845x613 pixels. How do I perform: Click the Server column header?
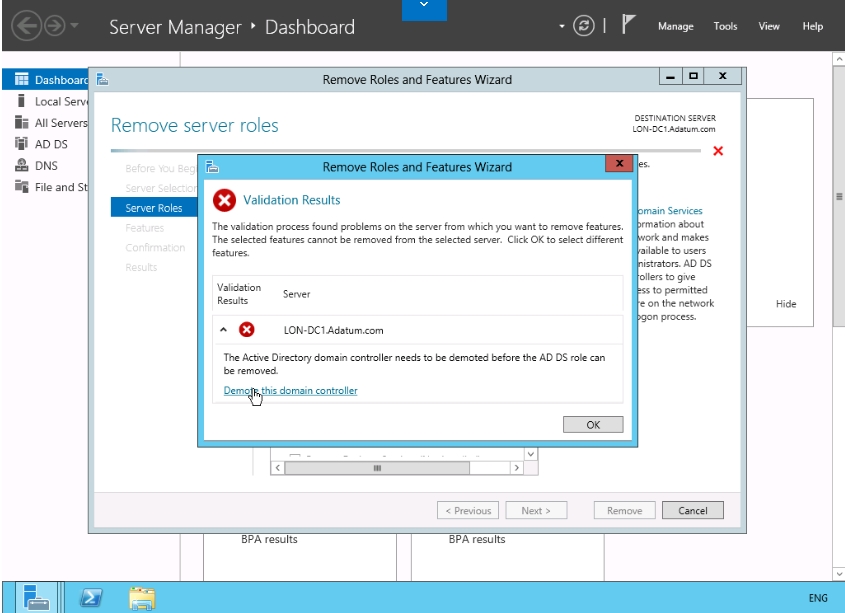tap(296, 294)
